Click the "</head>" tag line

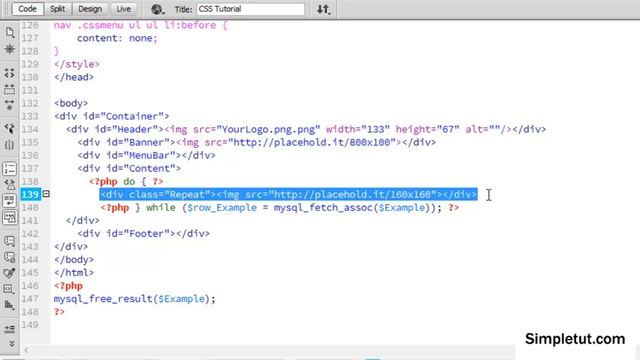74,77
